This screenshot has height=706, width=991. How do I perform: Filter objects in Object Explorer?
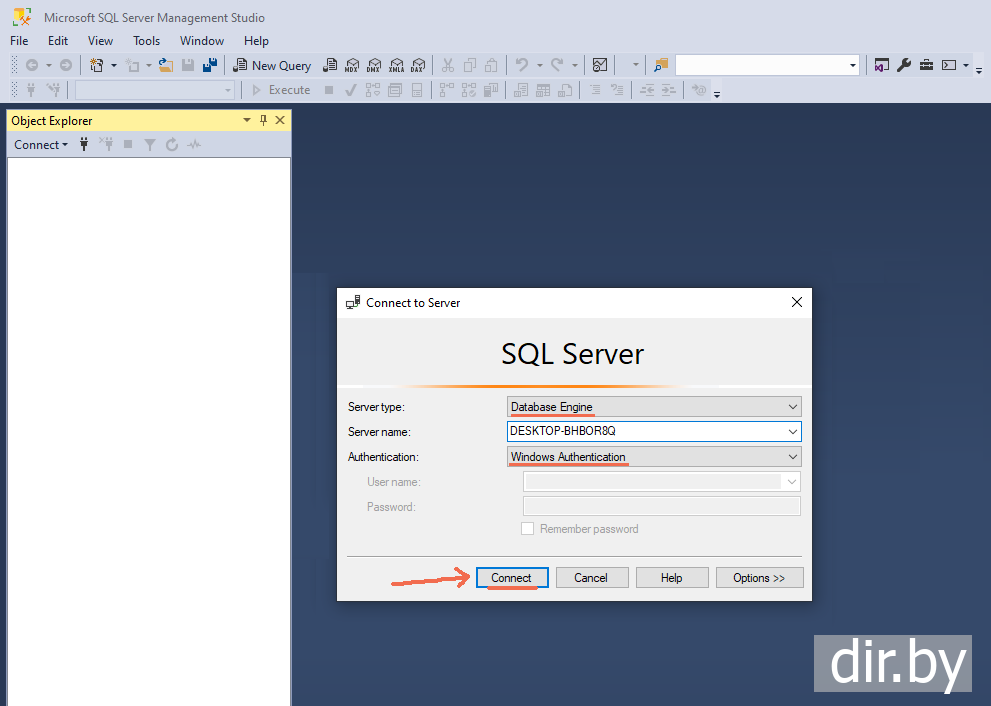[150, 144]
